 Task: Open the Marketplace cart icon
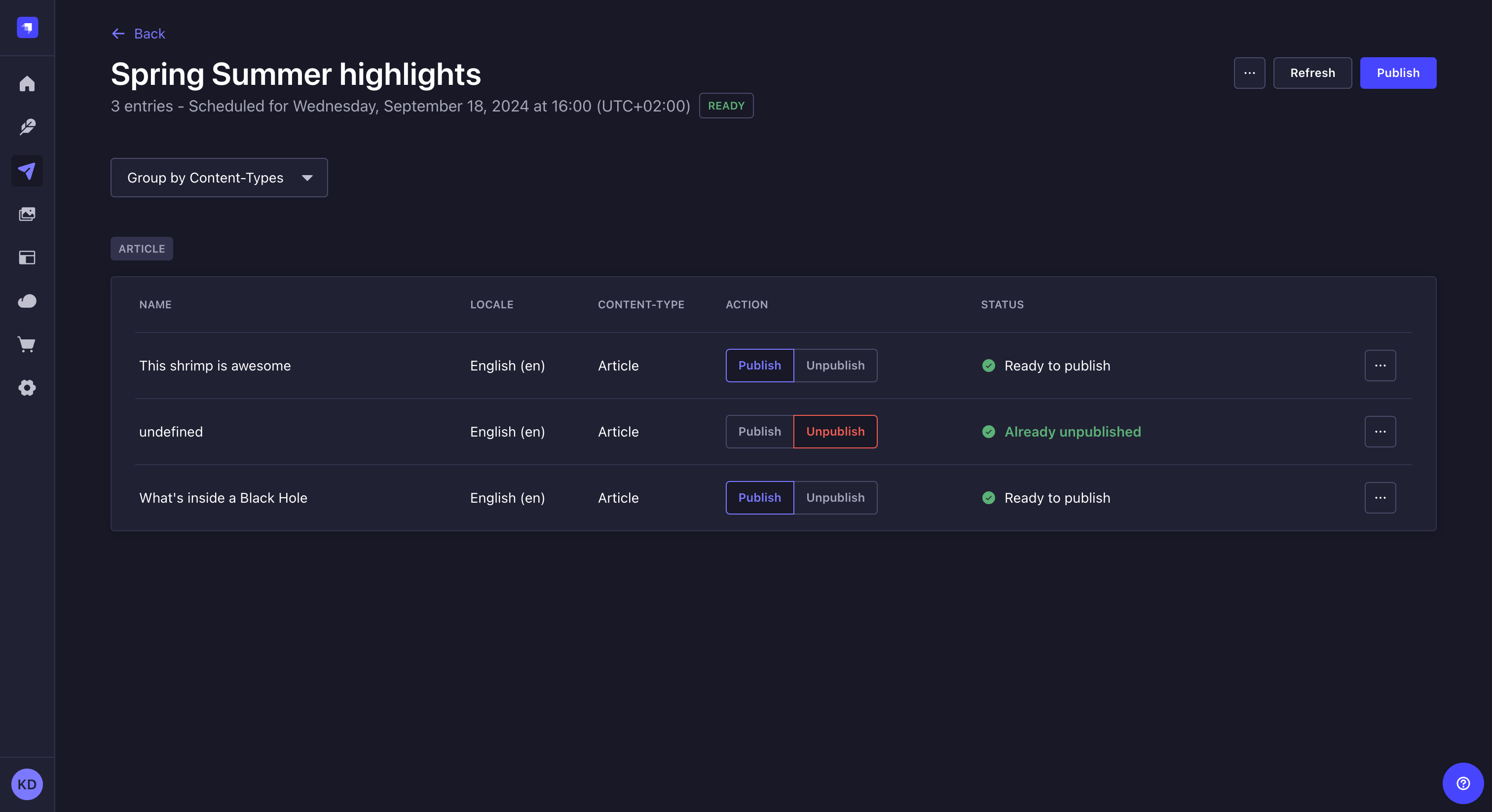[27, 345]
